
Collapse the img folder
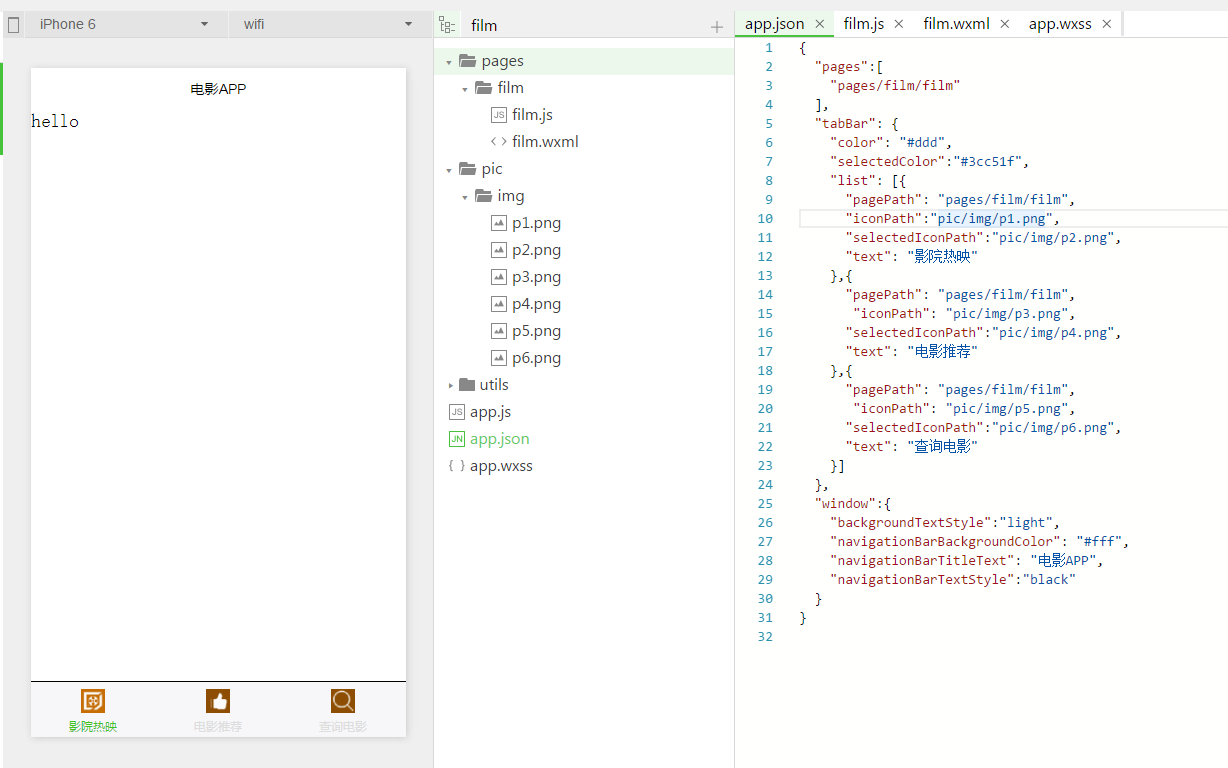pyautogui.click(x=465, y=197)
